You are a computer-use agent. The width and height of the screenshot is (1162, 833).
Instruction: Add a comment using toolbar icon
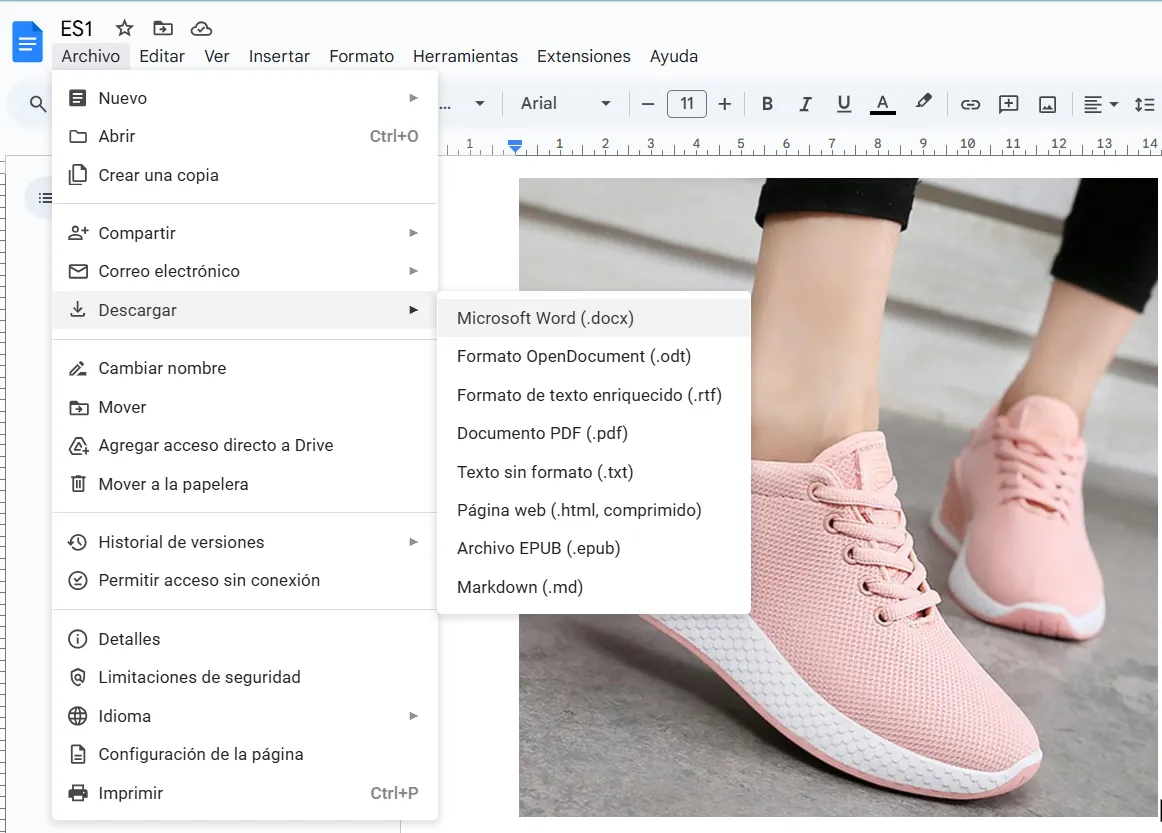pyautogui.click(x=1009, y=104)
